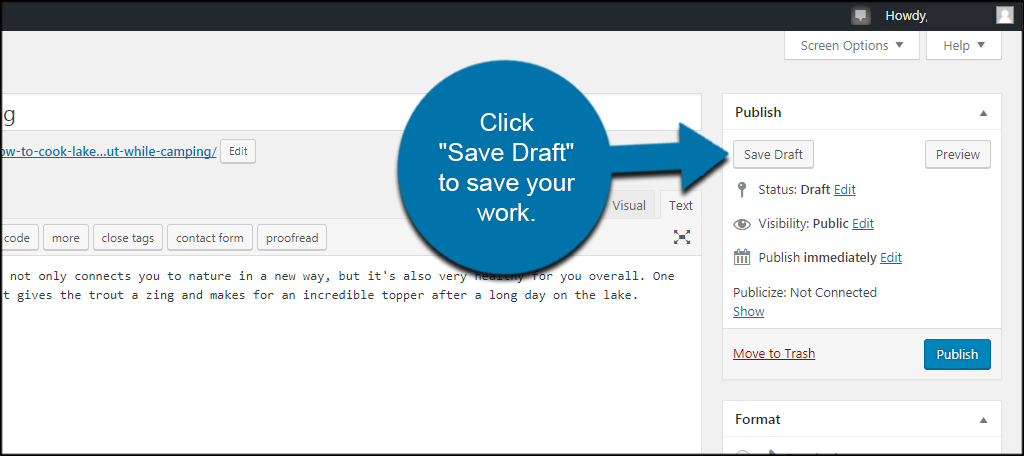Select the Text editor tab
Image resolution: width=1024 pixels, height=456 pixels.
pyautogui.click(x=680, y=205)
